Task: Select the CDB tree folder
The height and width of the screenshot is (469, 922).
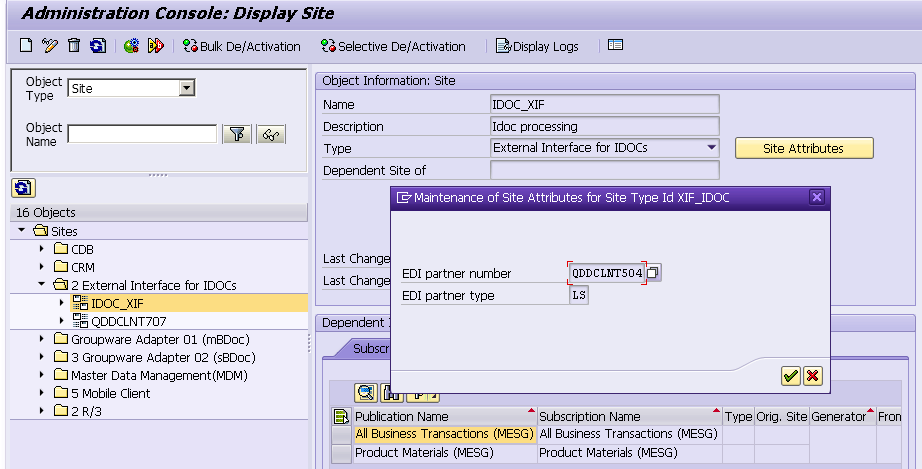Action: tap(82, 249)
